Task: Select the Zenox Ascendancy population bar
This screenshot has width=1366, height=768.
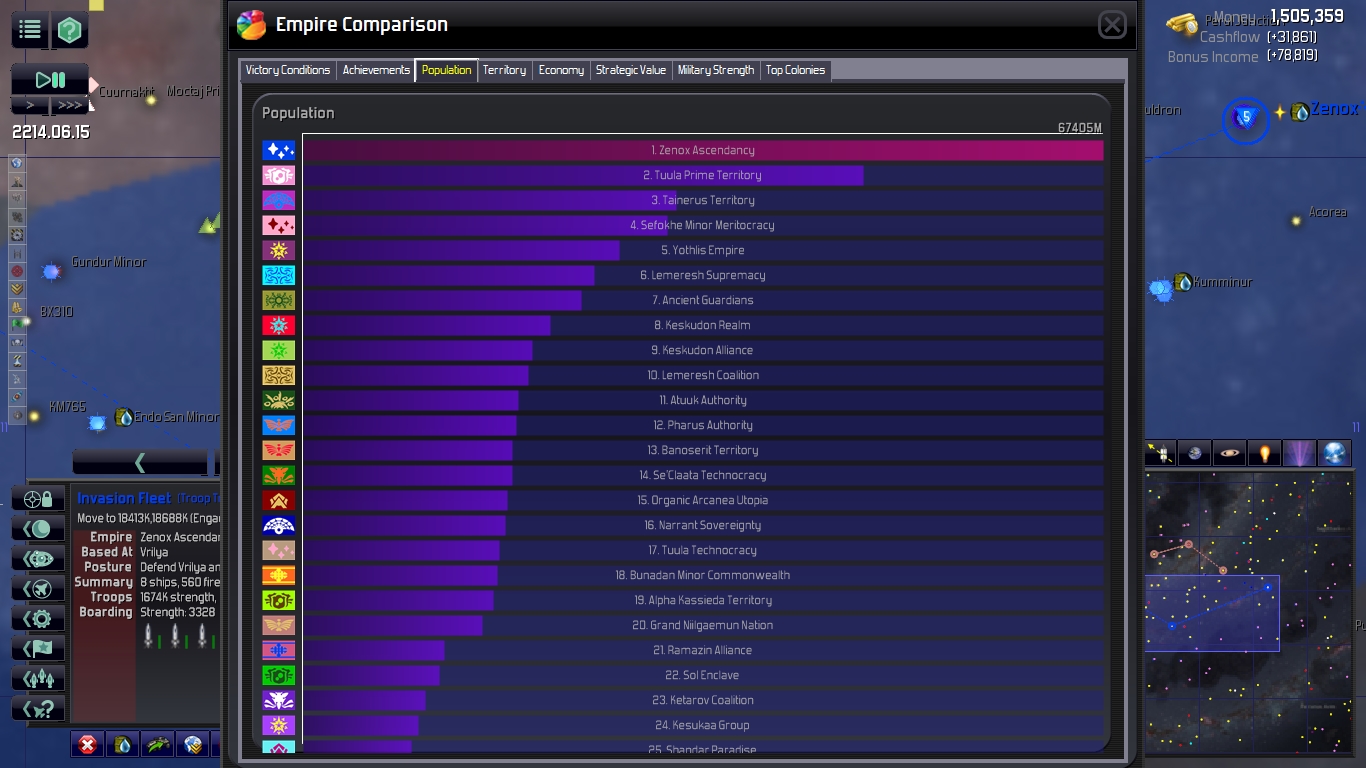Action: pyautogui.click(x=703, y=150)
